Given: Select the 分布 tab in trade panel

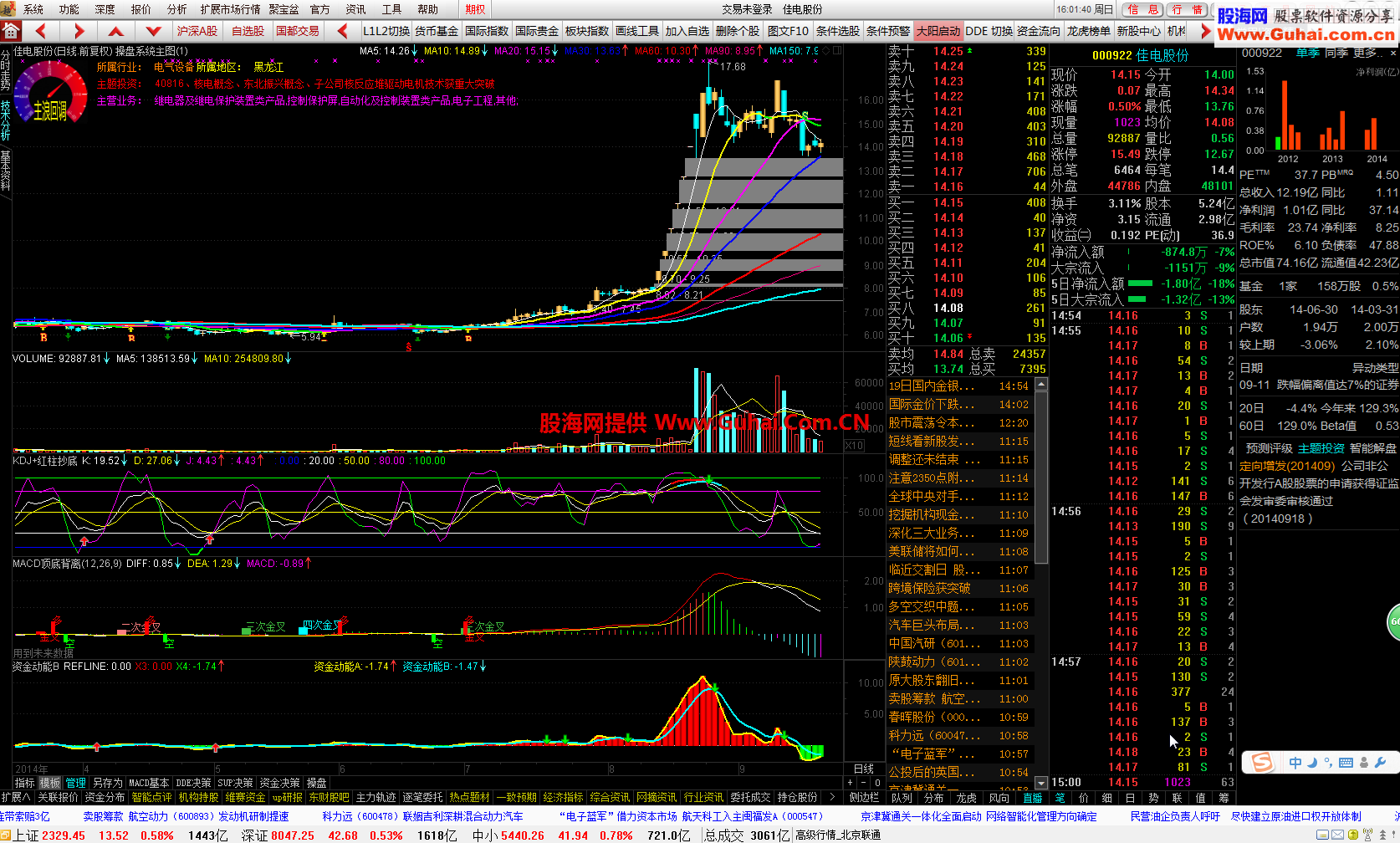Looking at the screenshot, I should [x=934, y=797].
